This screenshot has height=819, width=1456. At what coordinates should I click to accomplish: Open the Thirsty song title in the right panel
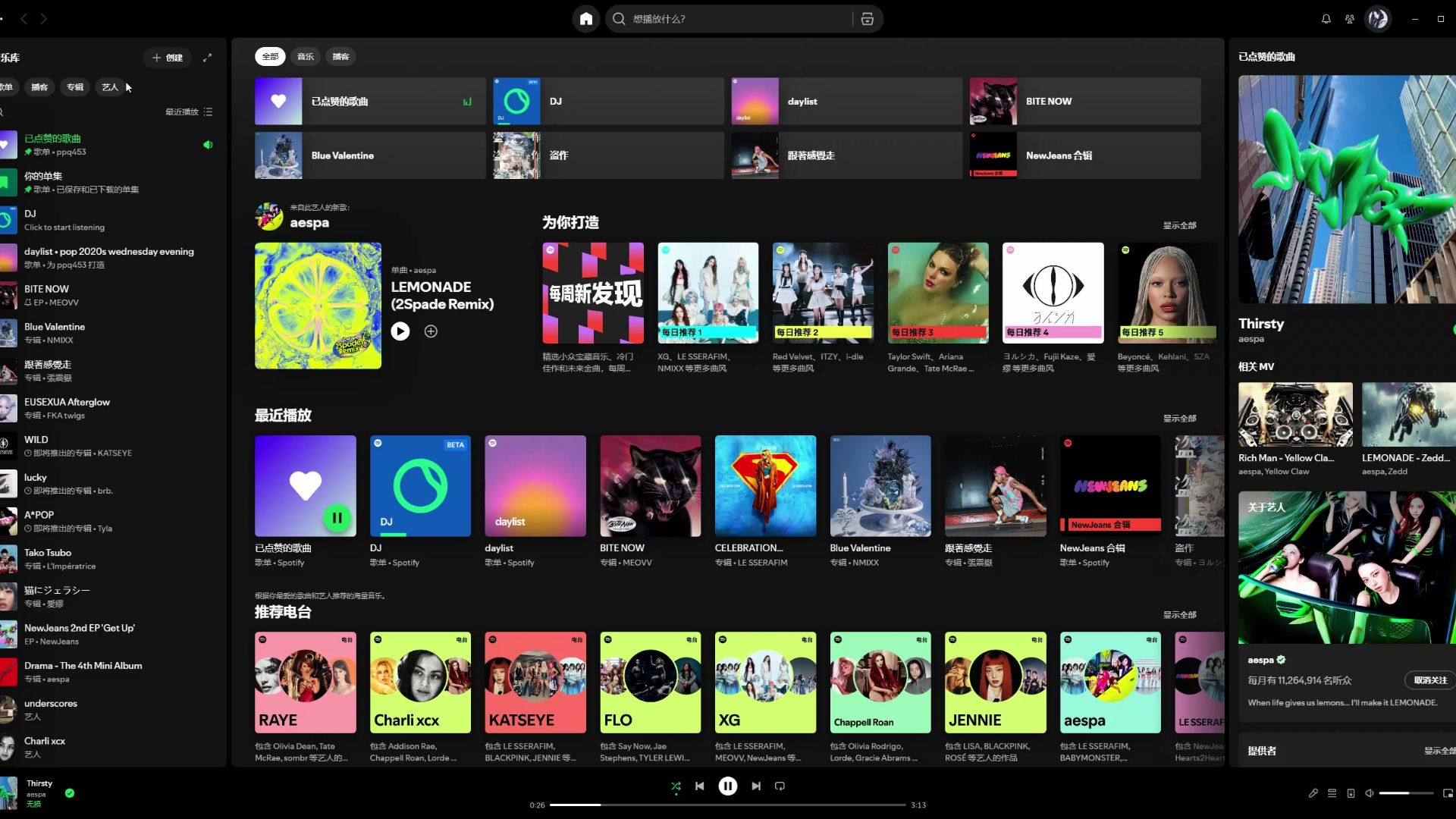click(x=1261, y=324)
